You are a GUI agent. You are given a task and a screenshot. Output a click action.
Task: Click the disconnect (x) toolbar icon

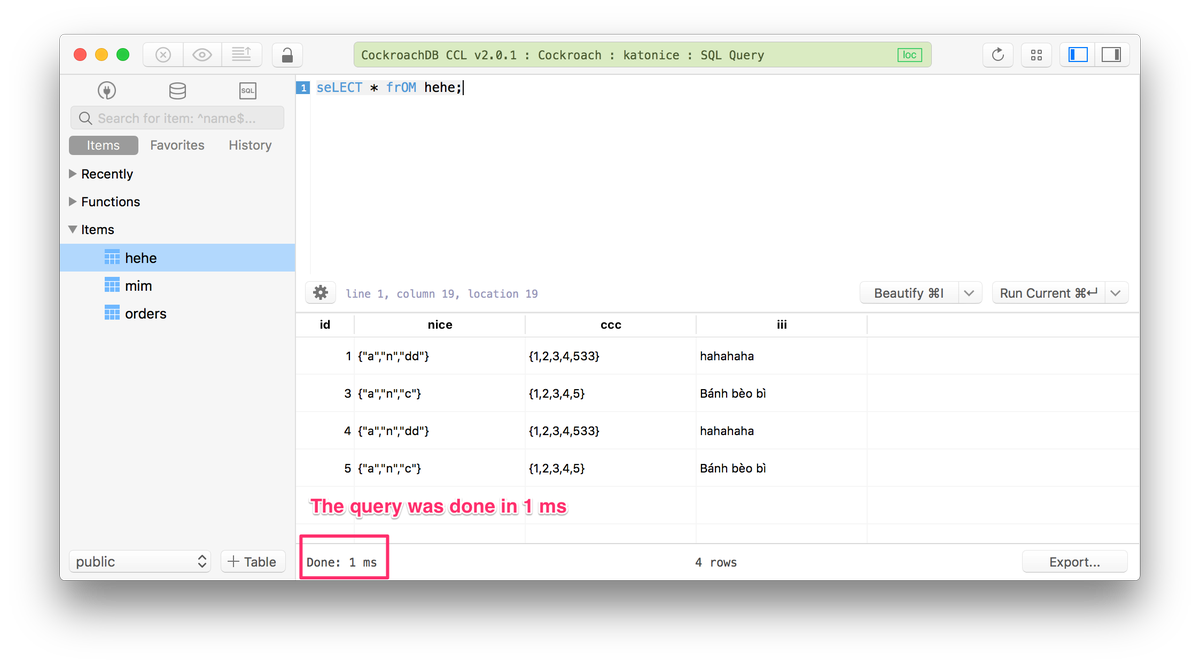[x=163, y=55]
